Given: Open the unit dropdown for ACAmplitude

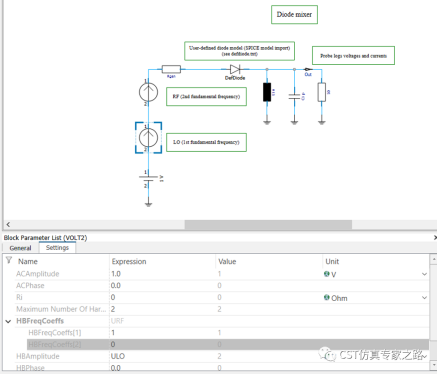Looking at the screenshot, I should coord(424,274).
